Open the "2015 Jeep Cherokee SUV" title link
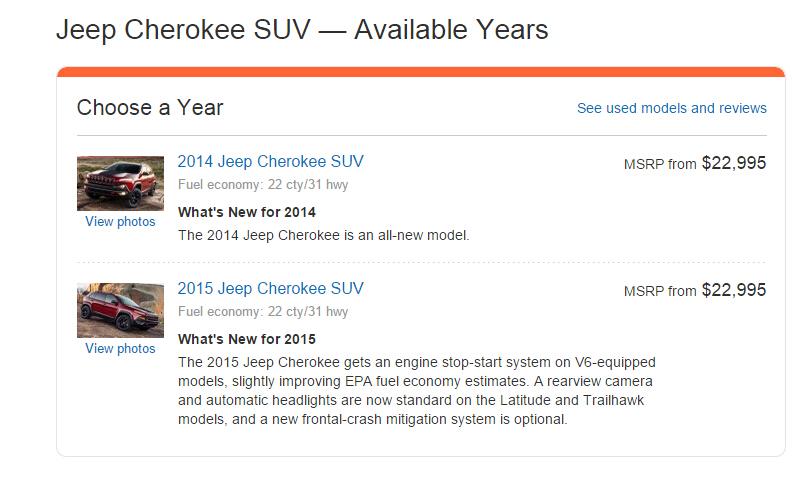Image resolution: width=792 pixels, height=494 pixels. point(270,289)
